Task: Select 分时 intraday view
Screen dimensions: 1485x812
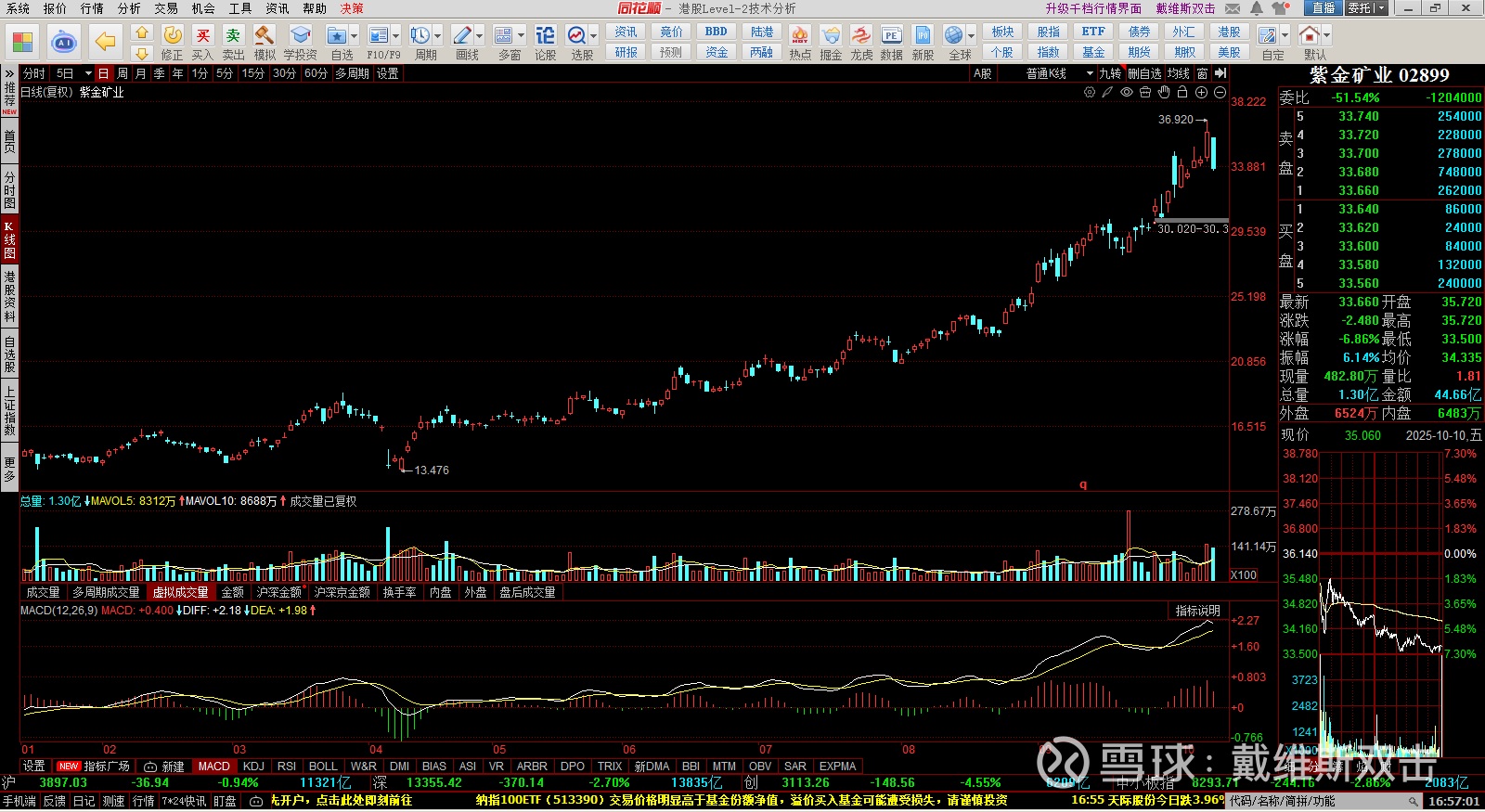Action: tap(34, 73)
